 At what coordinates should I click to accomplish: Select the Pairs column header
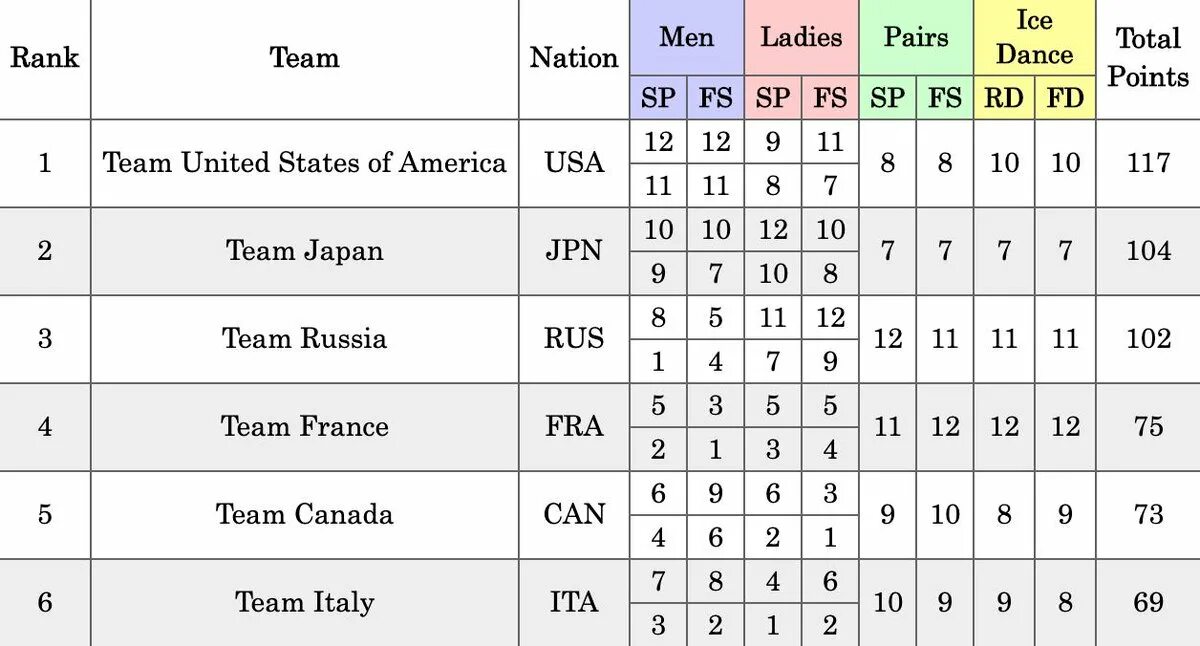(x=916, y=38)
